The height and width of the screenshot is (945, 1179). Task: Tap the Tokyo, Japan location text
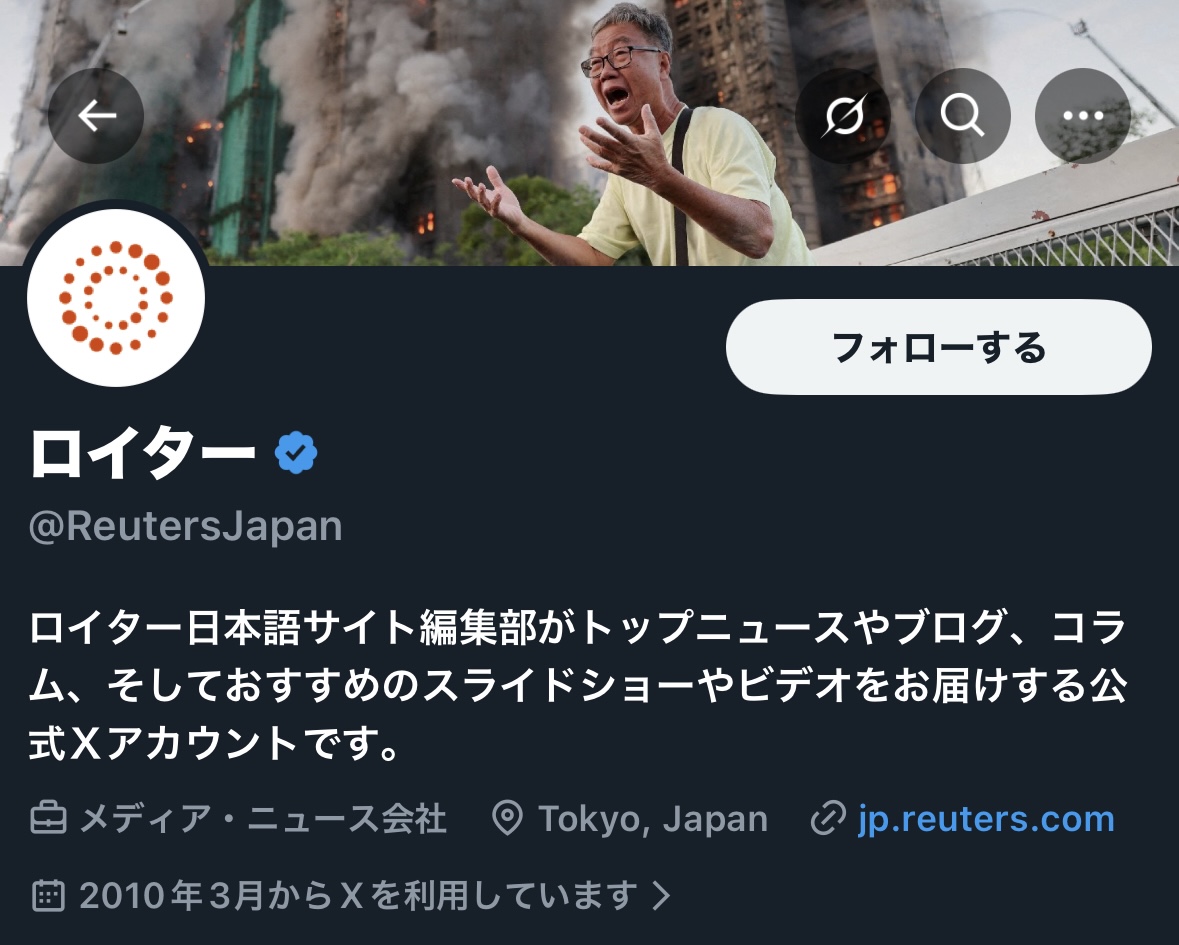(653, 819)
